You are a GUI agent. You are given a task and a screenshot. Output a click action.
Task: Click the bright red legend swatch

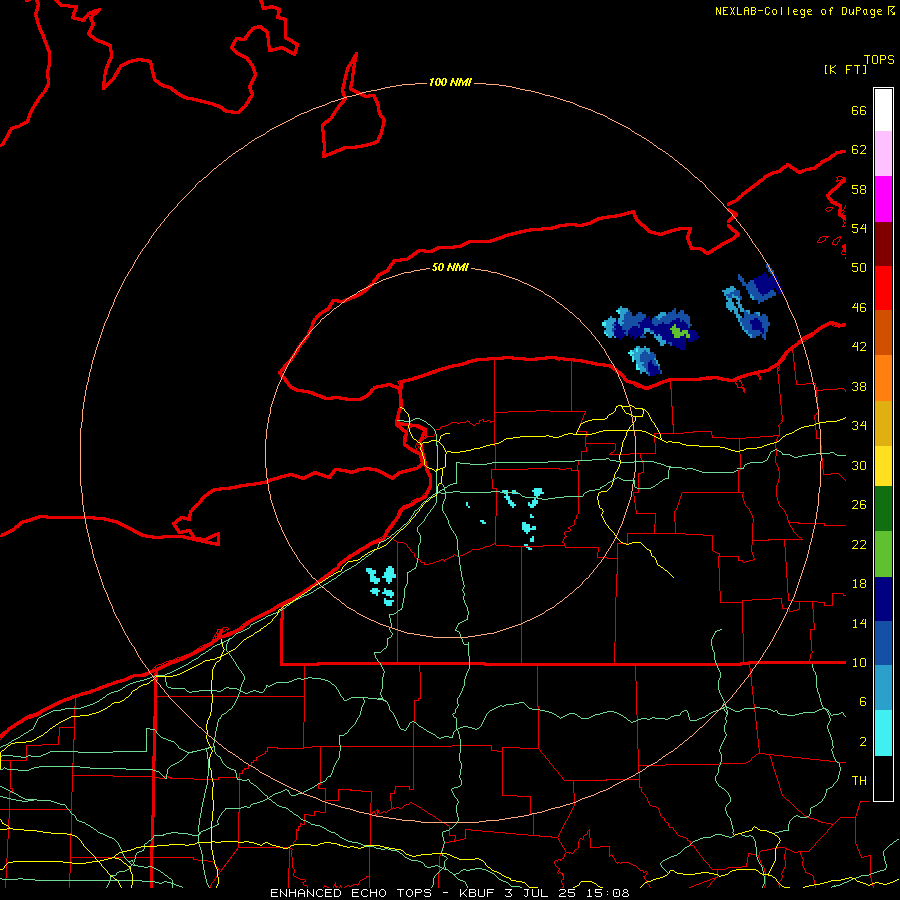click(x=883, y=288)
